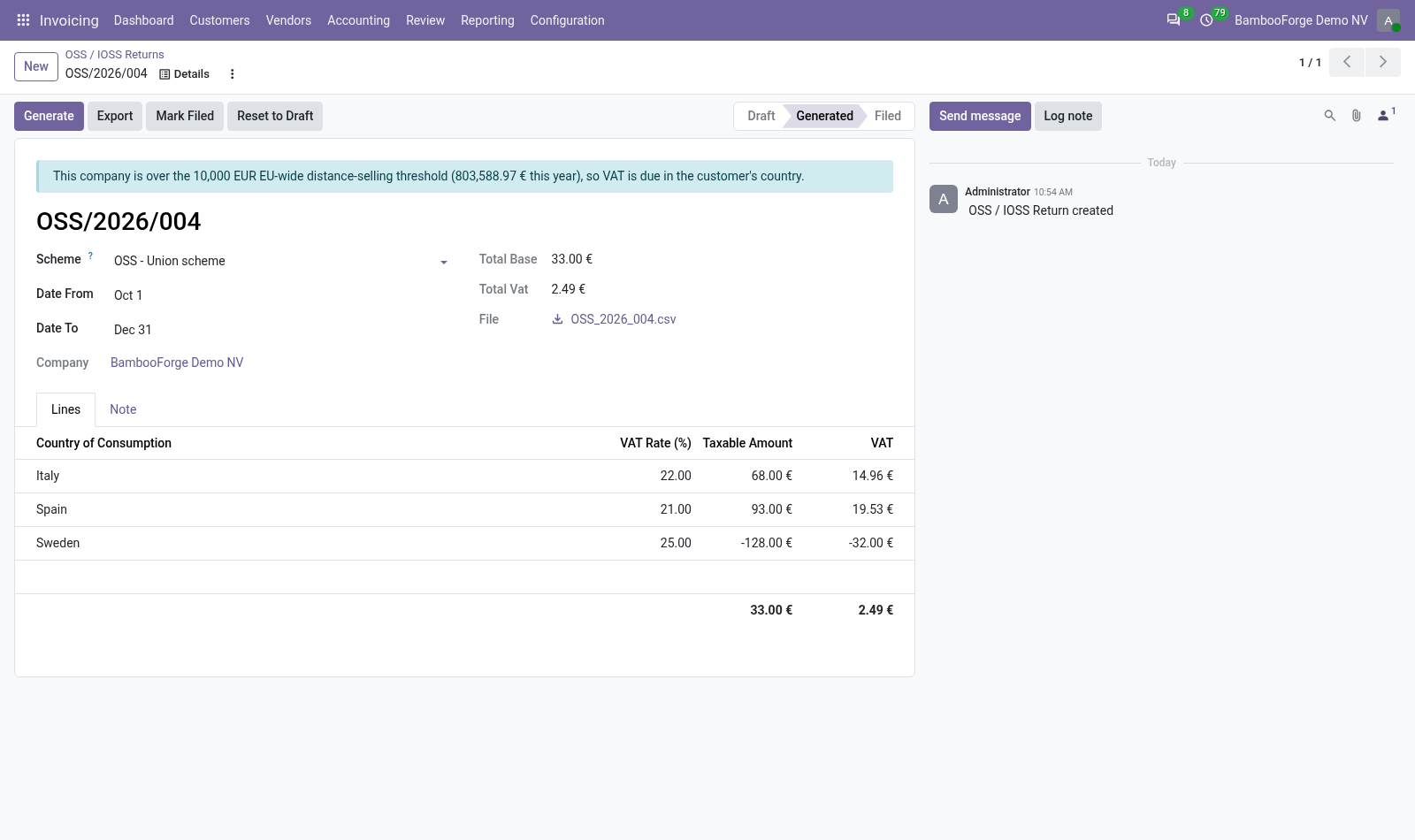The image size is (1415, 840).
Task: Open the activities clock icon
Action: [x=1206, y=20]
